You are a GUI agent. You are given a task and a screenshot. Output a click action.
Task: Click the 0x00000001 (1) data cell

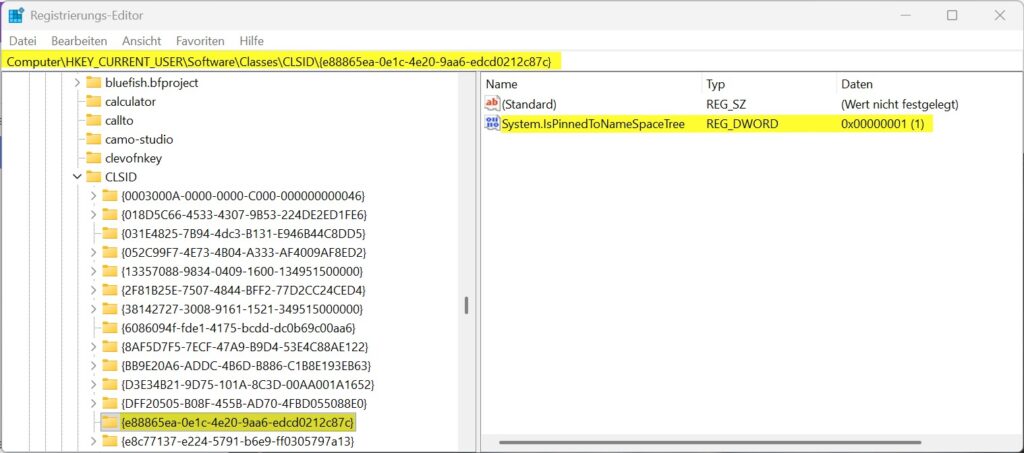coord(882,123)
